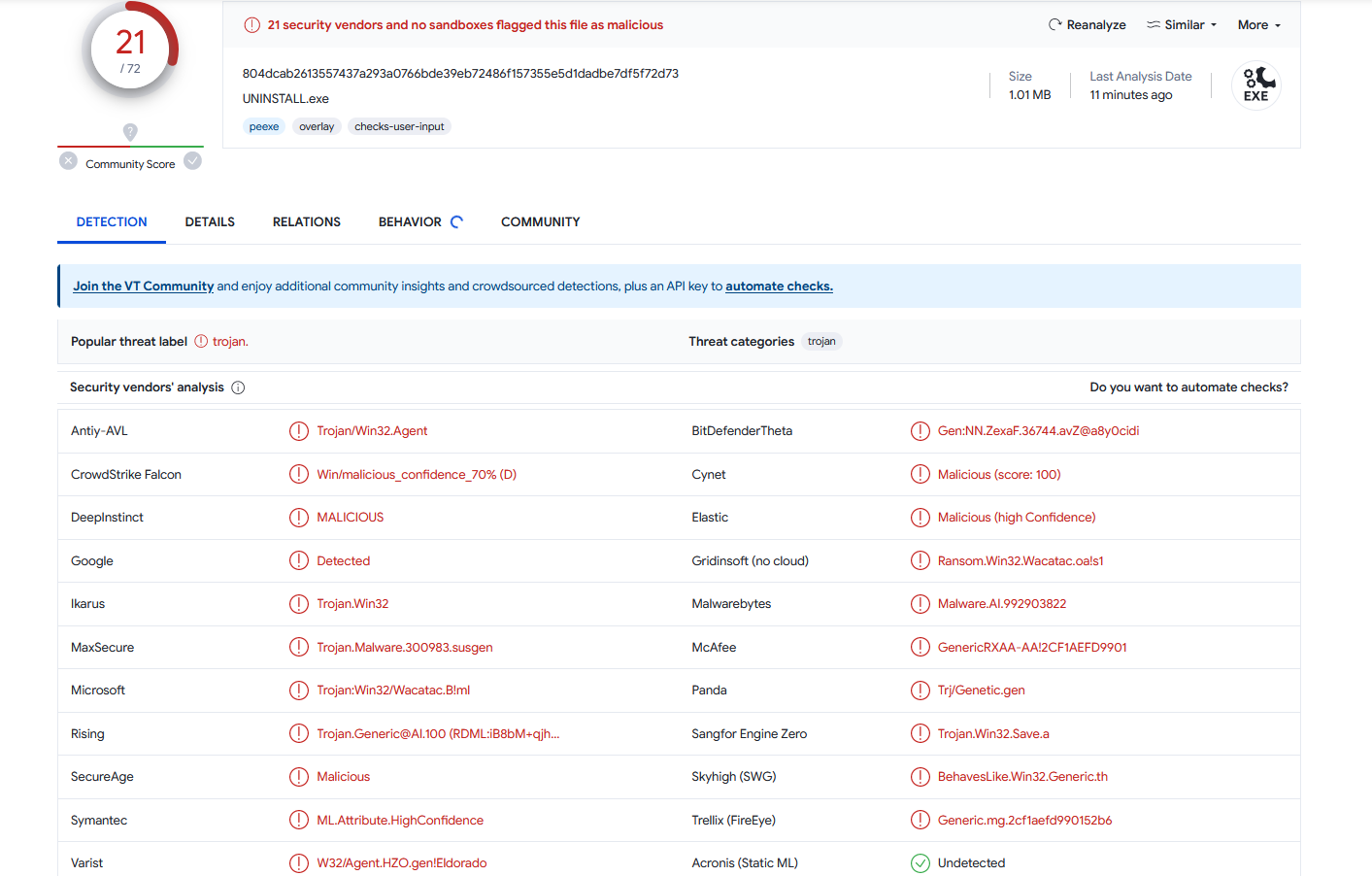
Task: Click the MaxSecure detection alert icon
Action: click(x=299, y=648)
